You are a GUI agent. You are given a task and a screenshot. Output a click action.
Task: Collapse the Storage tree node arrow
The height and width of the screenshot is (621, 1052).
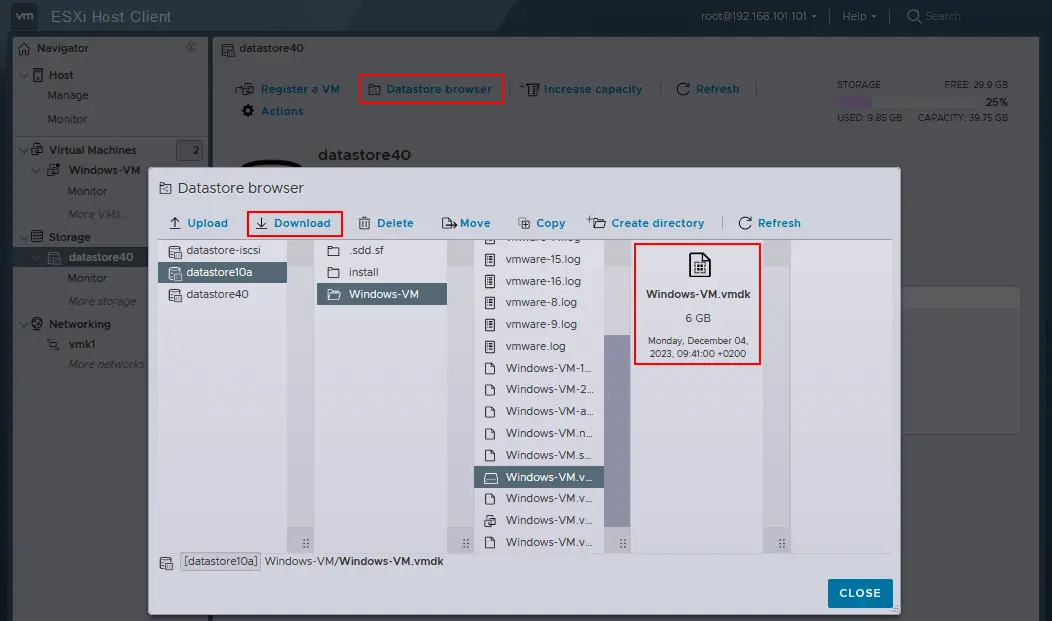click(24, 237)
